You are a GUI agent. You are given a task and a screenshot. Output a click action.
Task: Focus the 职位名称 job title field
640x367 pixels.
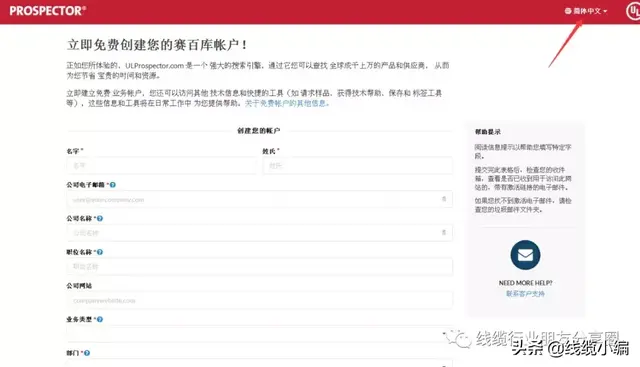pos(260,267)
